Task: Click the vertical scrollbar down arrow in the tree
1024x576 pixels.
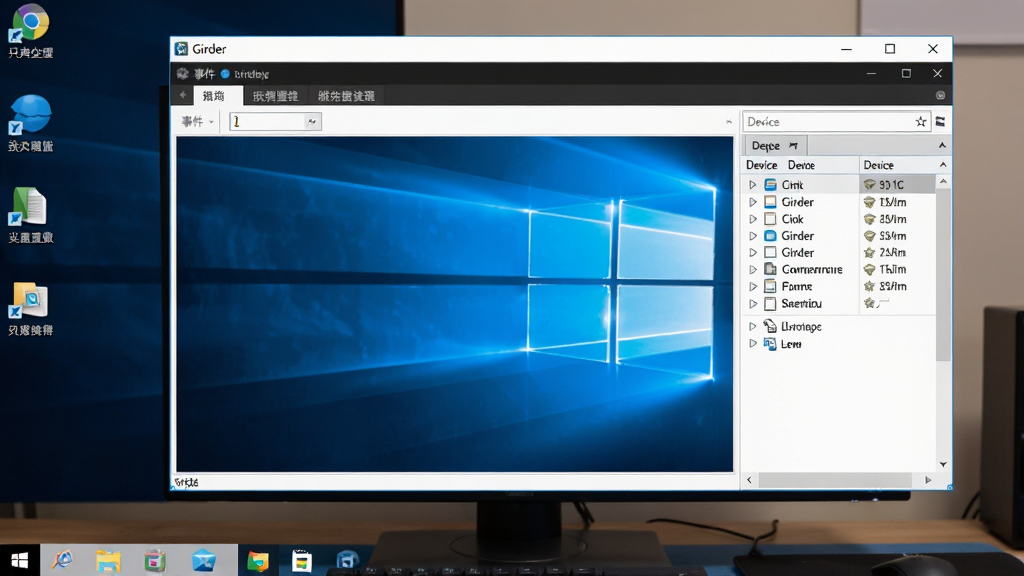Action: [943, 464]
